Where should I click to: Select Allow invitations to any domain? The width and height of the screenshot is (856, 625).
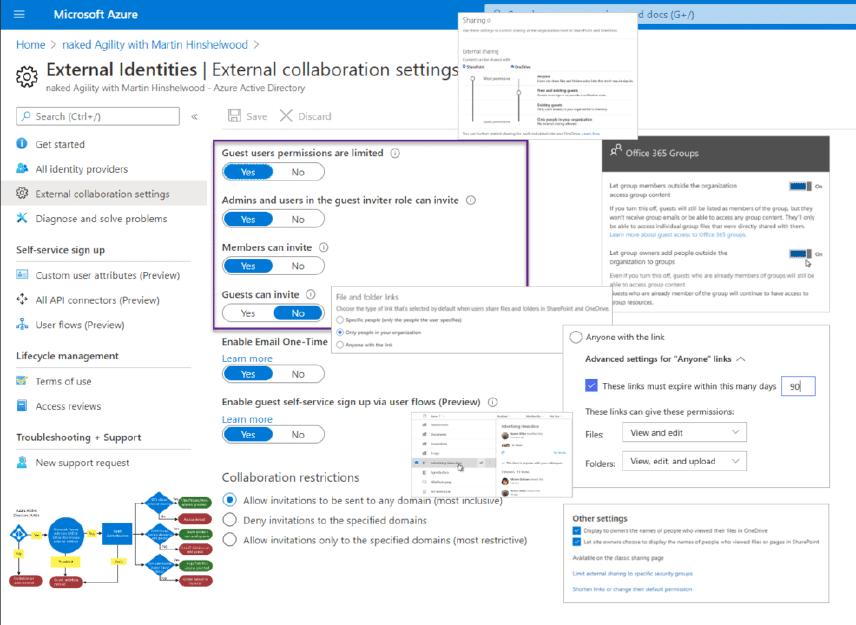pos(230,500)
